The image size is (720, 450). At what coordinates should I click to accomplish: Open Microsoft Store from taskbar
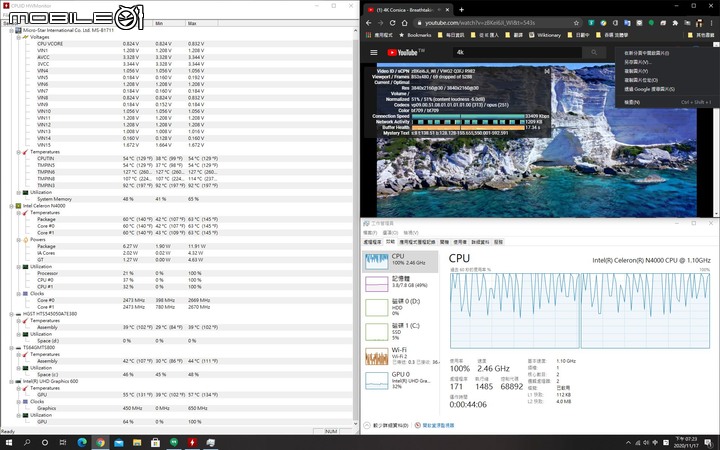click(x=155, y=443)
